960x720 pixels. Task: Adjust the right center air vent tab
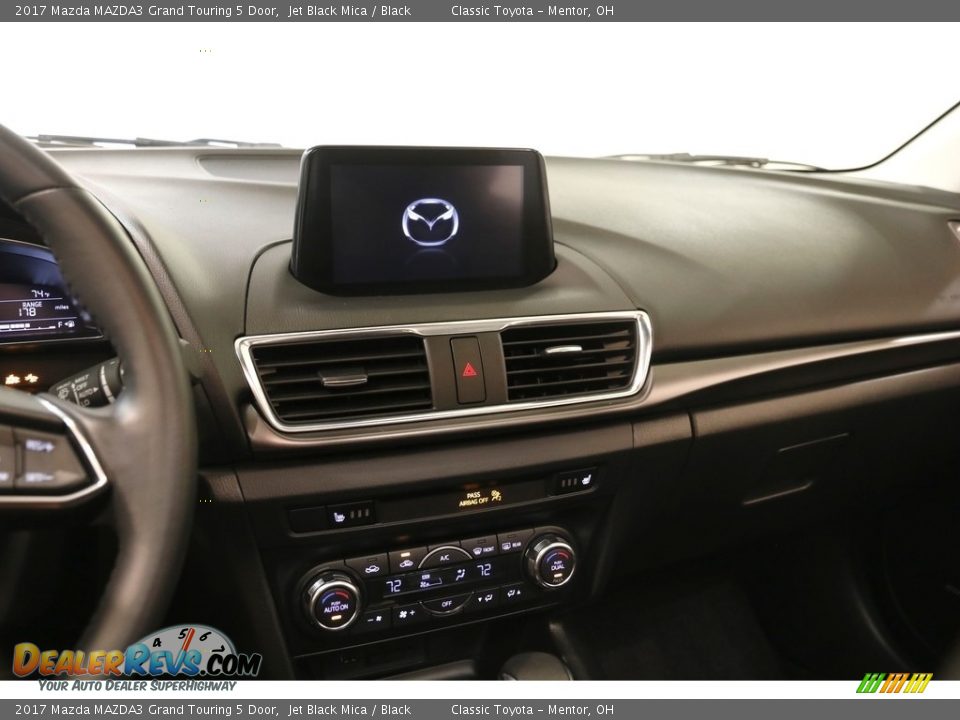563,350
